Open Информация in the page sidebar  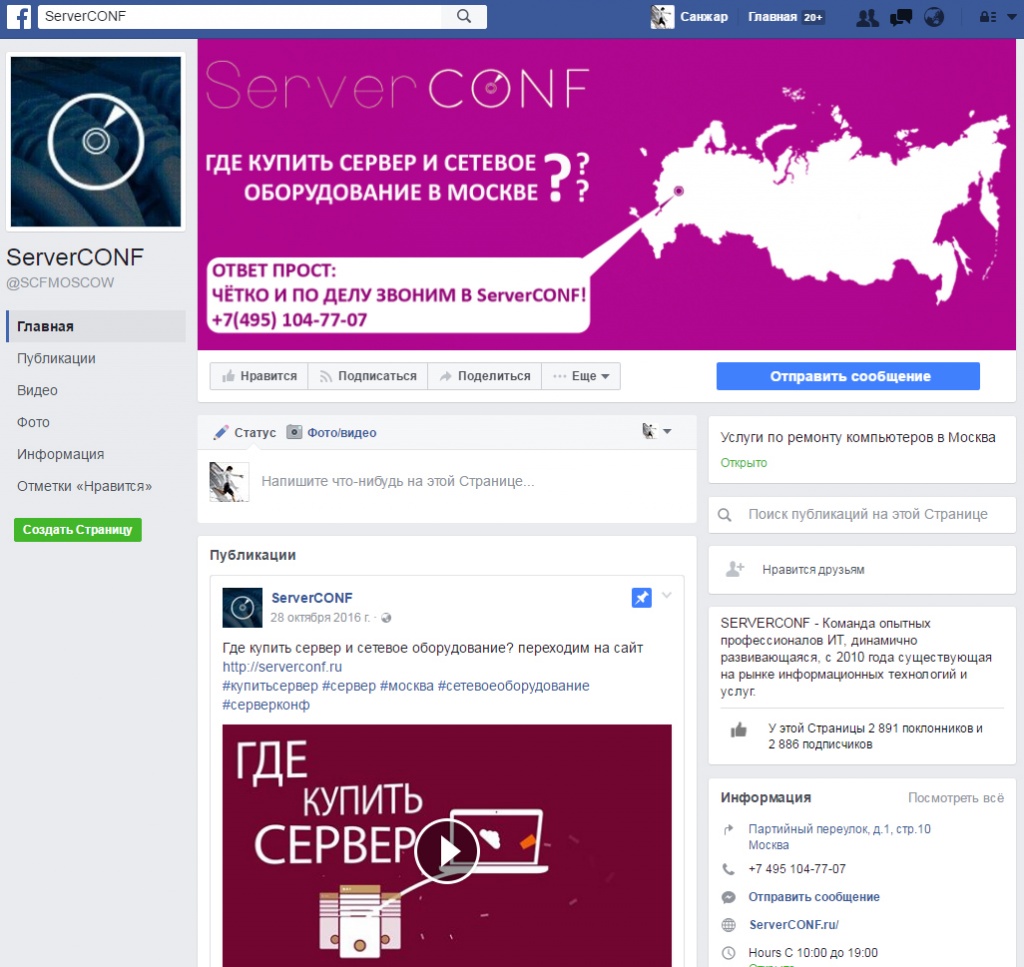tap(61, 454)
